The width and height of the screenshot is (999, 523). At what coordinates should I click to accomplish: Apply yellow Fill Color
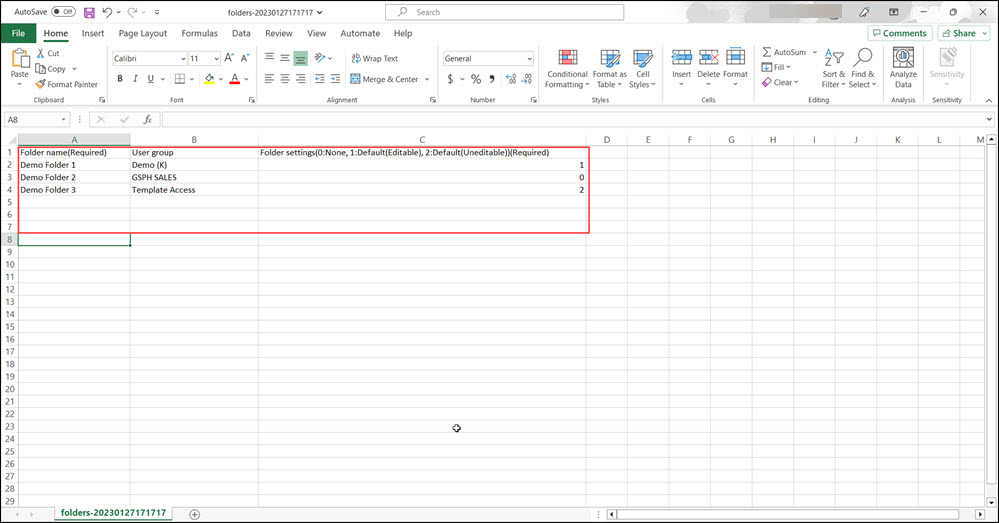pos(209,79)
